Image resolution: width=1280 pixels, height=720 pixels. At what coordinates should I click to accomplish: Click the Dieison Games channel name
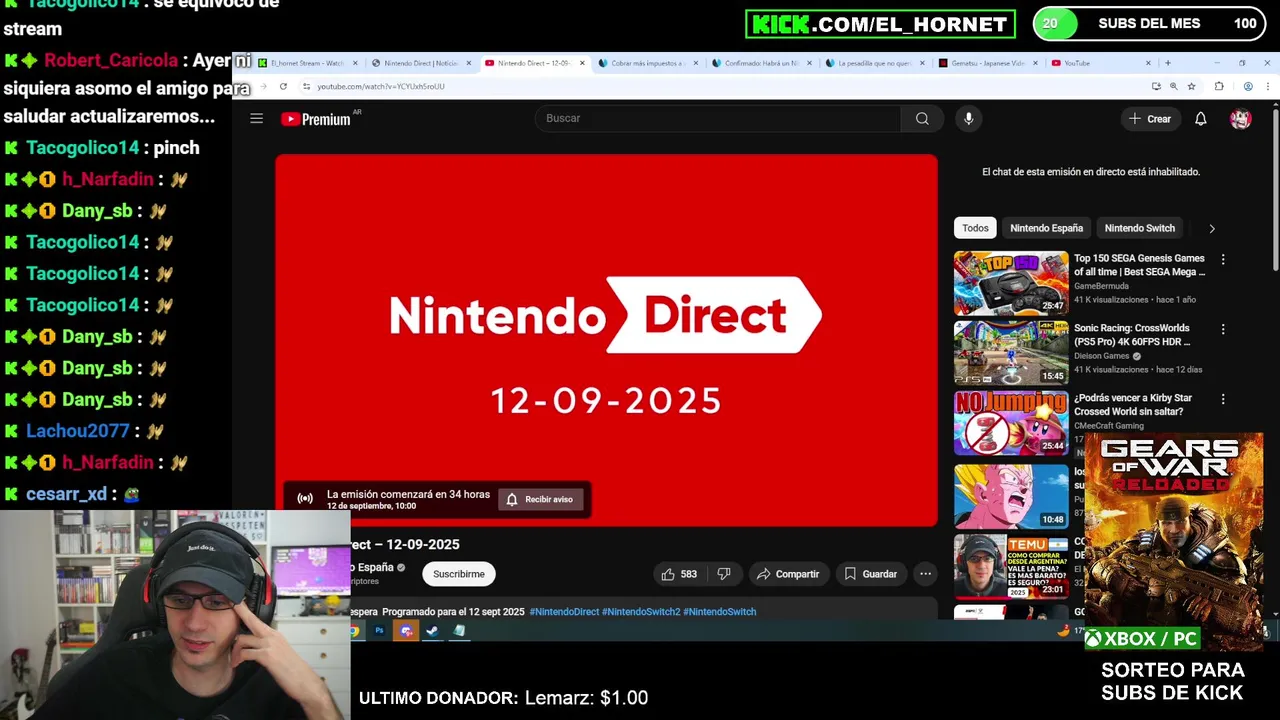tap(1101, 356)
